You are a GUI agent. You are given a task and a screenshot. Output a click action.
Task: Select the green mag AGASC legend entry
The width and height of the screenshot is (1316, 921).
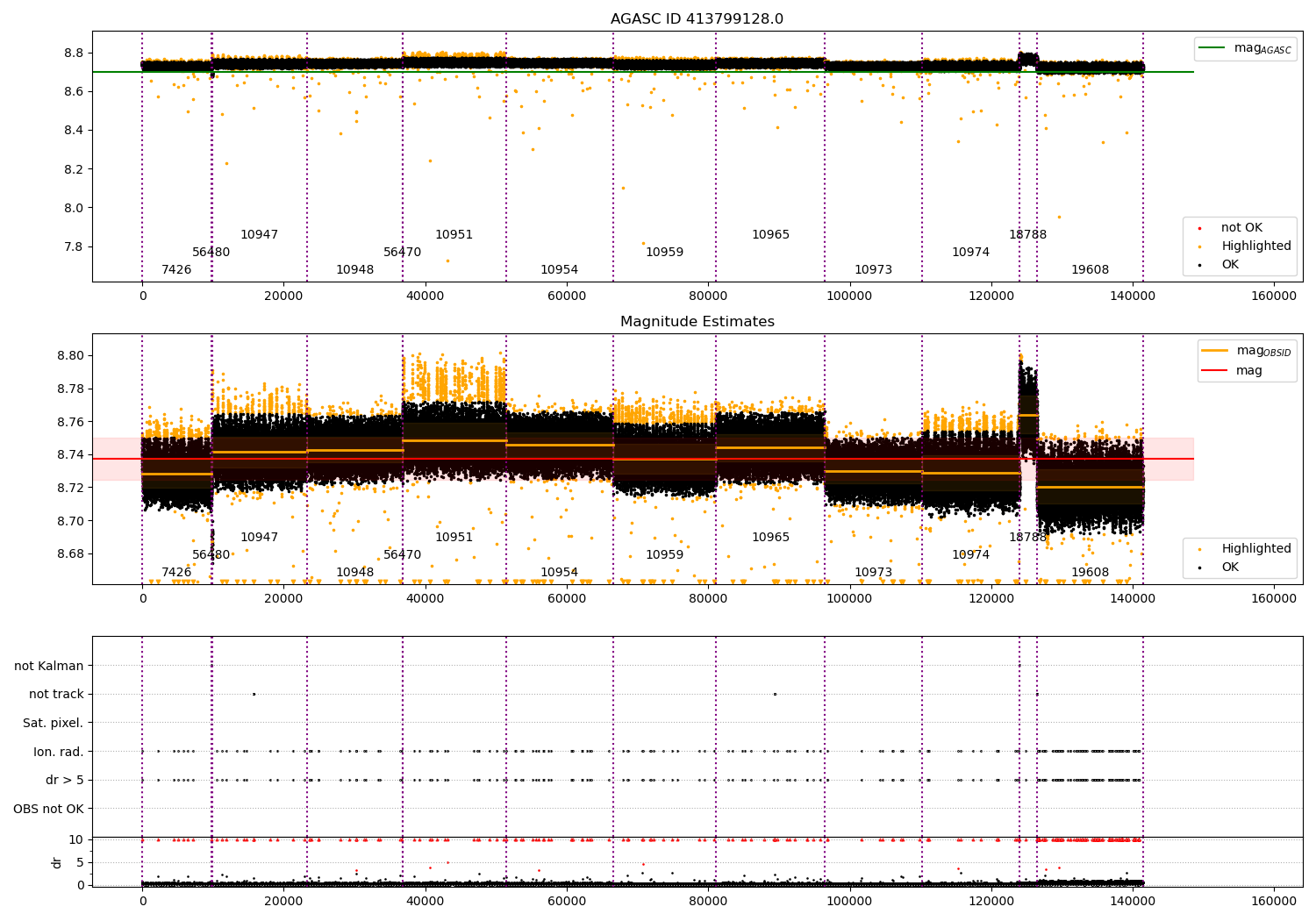1245,48
